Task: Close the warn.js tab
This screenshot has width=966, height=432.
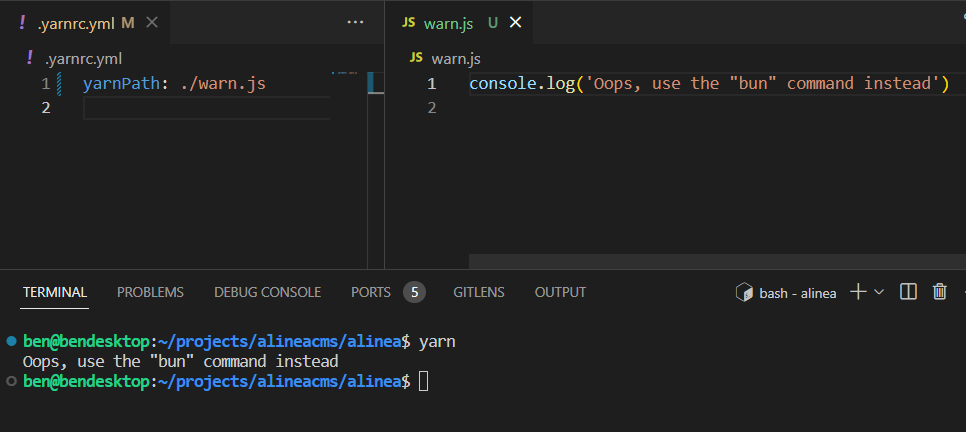Action: point(516,23)
